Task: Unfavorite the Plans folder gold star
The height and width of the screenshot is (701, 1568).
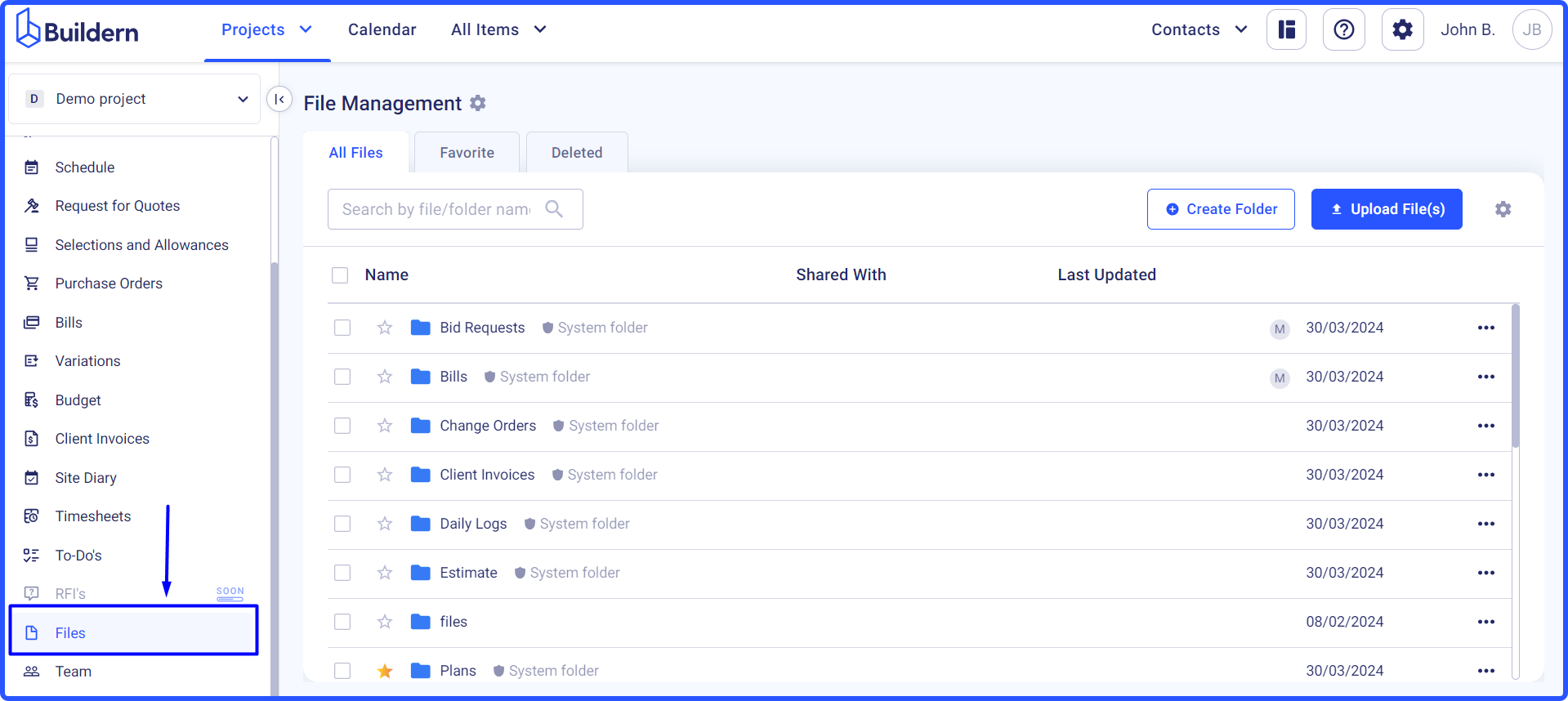Action: pyautogui.click(x=385, y=671)
